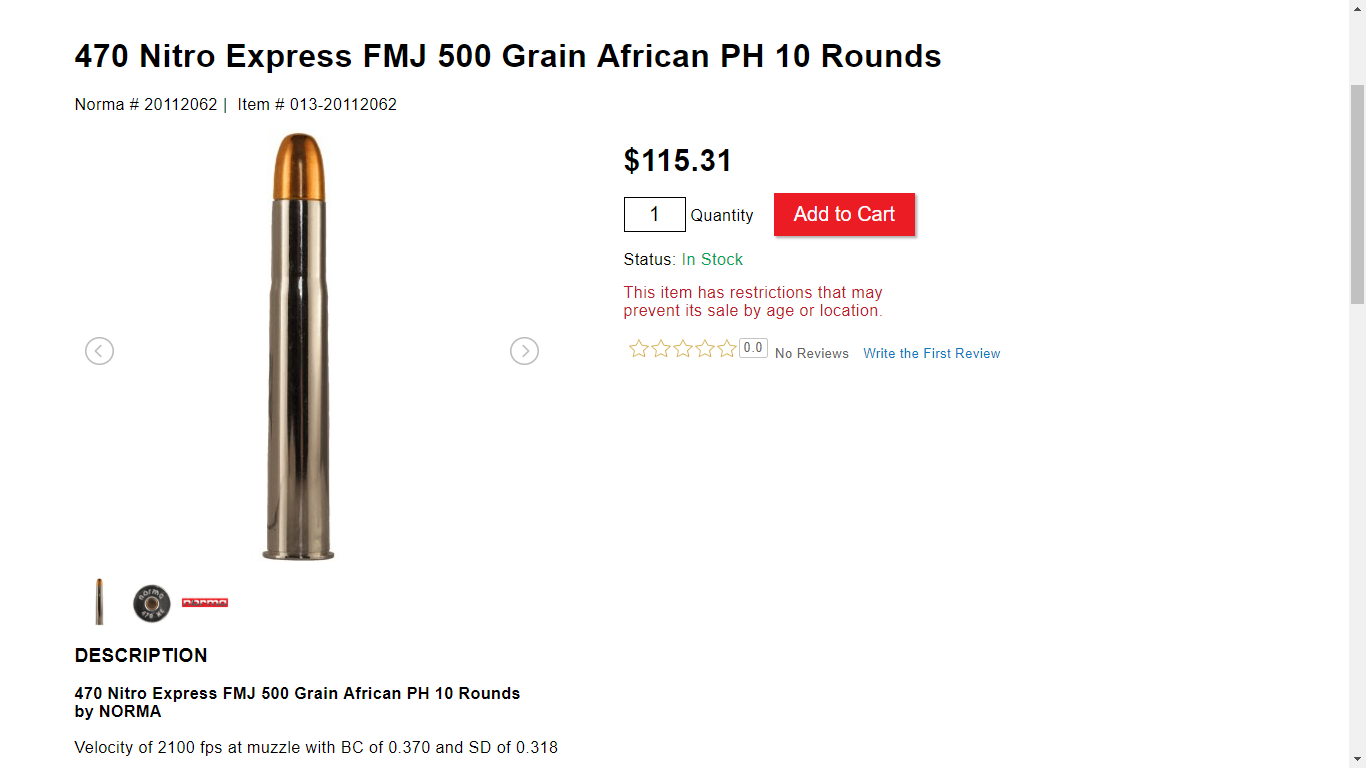Click the No Reviews text
Viewport: 1366px width, 768px height.
(x=811, y=354)
